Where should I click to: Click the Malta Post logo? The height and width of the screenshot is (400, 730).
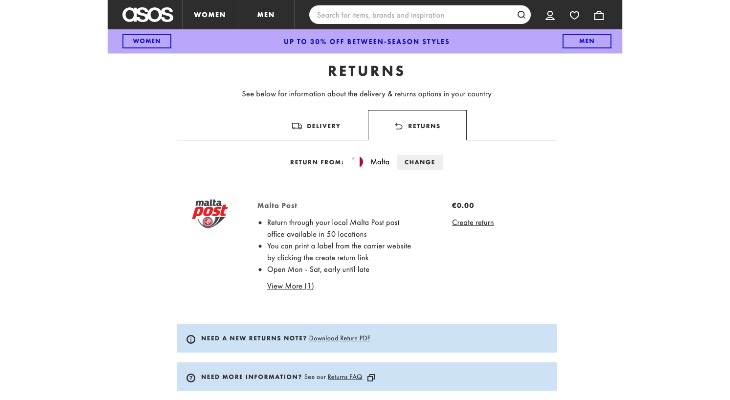click(x=210, y=213)
